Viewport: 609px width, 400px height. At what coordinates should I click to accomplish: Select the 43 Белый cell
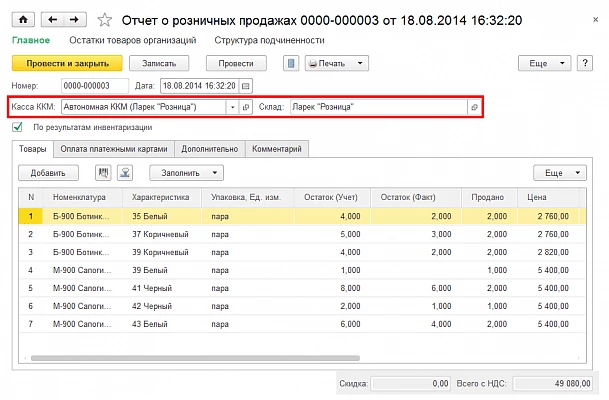click(x=162, y=324)
